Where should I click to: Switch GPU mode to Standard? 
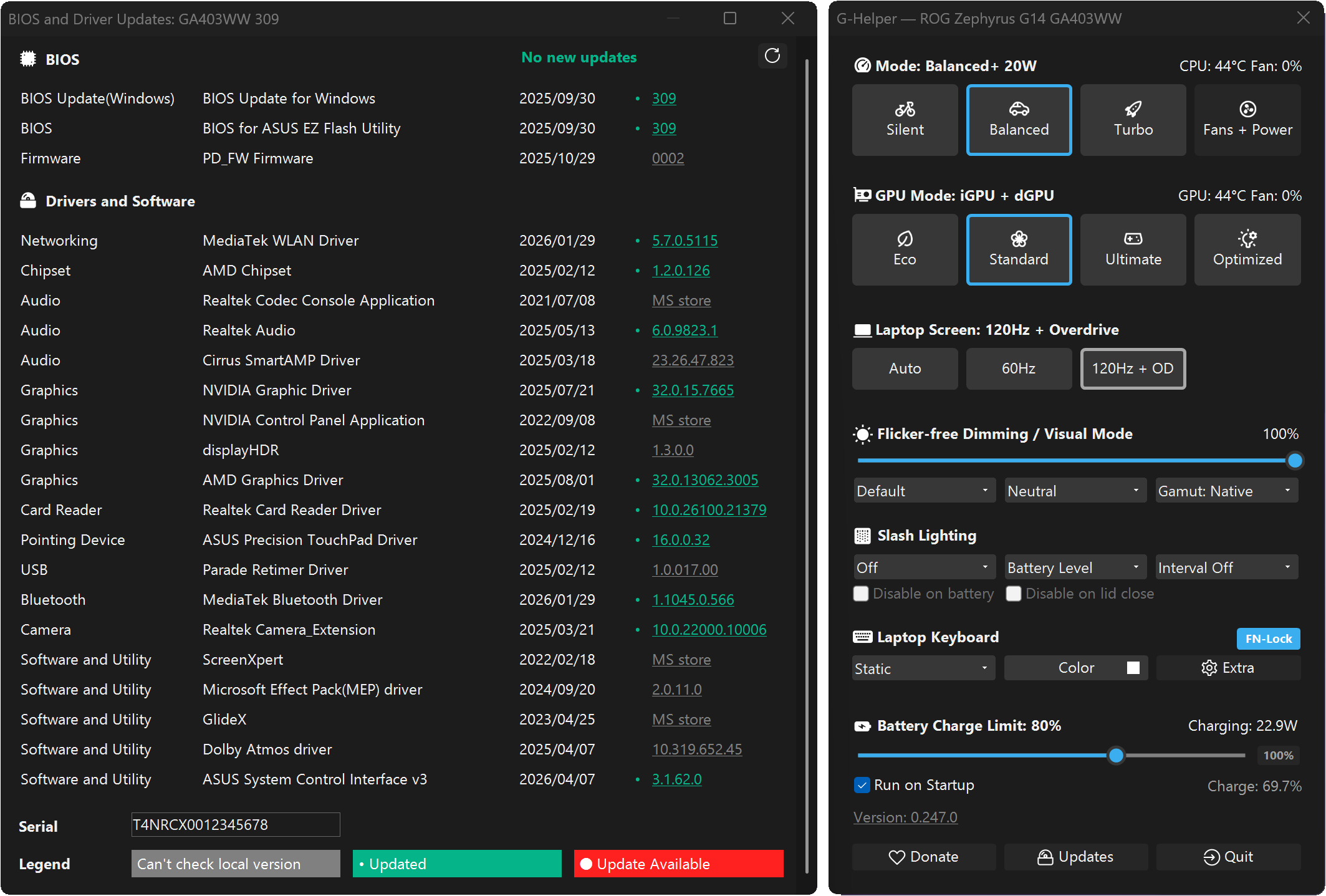tap(1019, 249)
